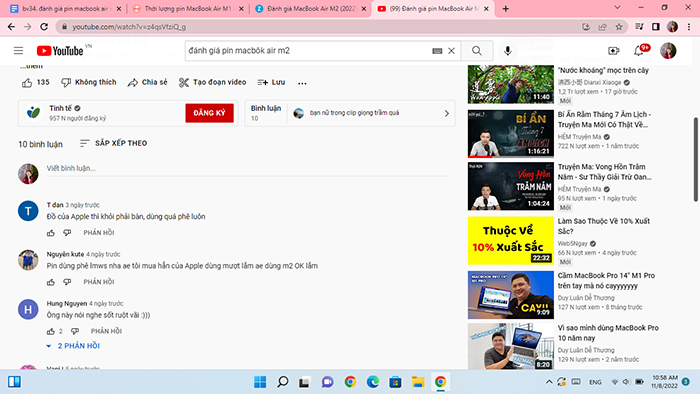Click the Viết bình luận comment field
This screenshot has width=700, height=394.
tap(247, 169)
